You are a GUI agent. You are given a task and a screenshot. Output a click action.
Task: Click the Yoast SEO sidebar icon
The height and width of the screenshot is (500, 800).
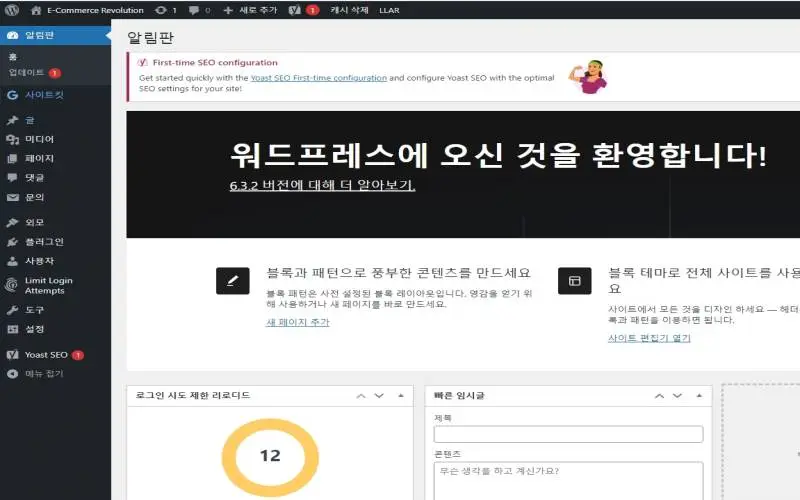(13, 355)
